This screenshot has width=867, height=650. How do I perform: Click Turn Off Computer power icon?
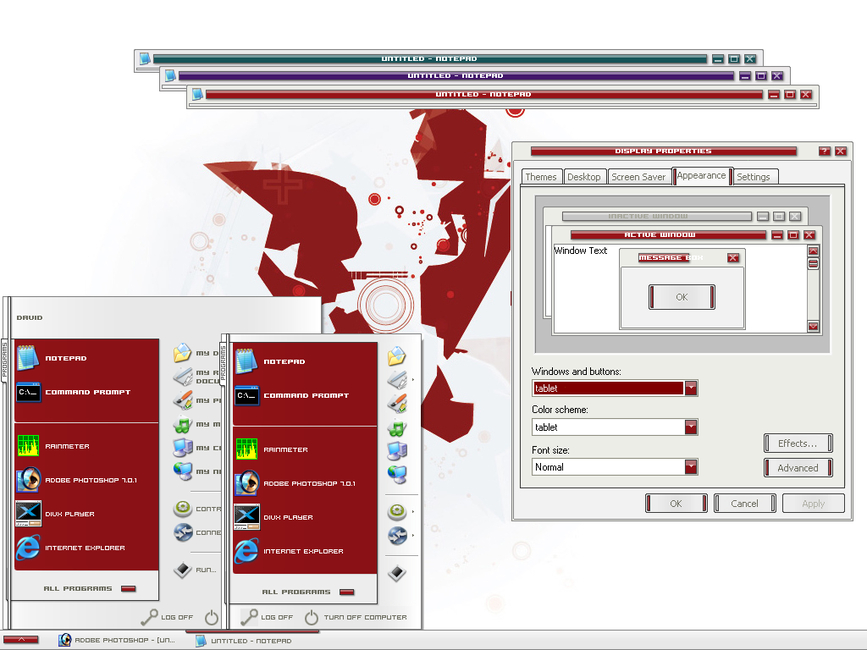(312, 617)
